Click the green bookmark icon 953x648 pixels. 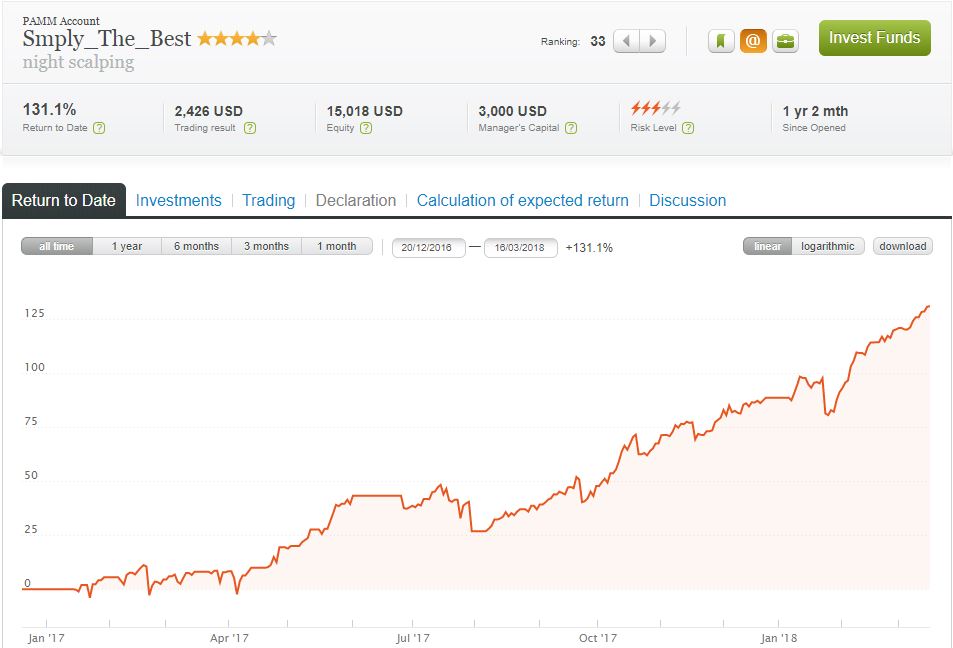coord(721,41)
